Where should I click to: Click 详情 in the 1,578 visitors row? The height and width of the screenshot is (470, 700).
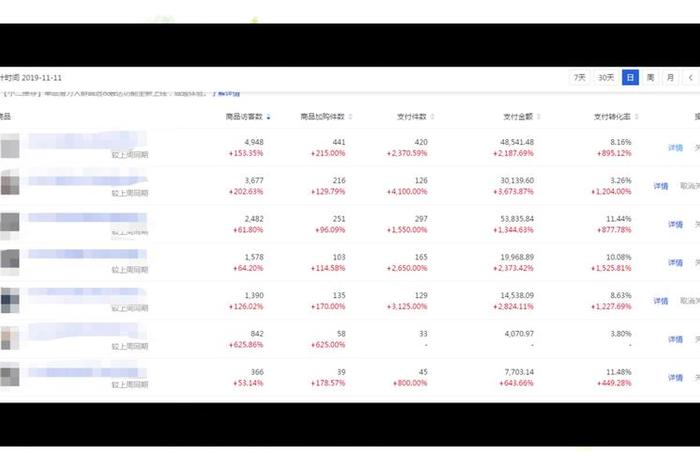tap(675, 263)
